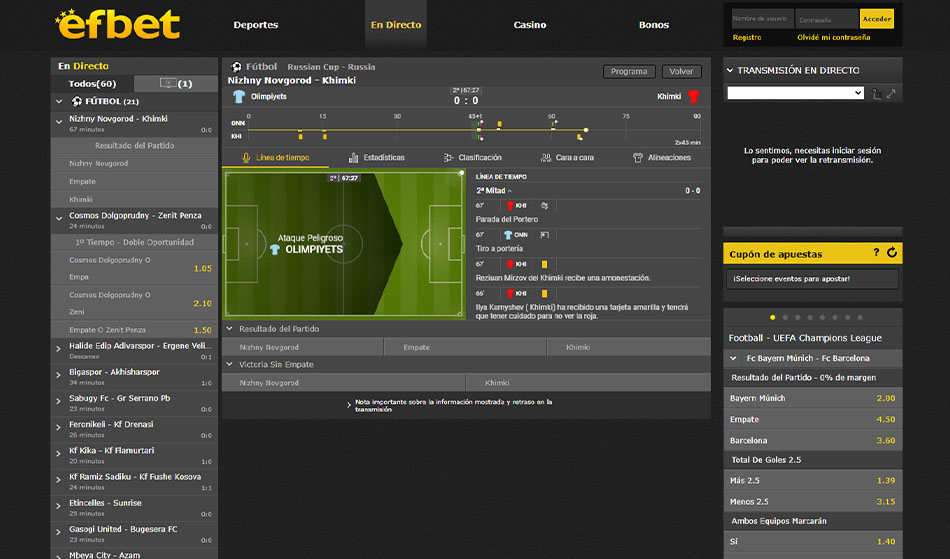950x559 pixels.
Task: Expand Feronikeli - Kf Drenasi match
Action: pos(59,427)
